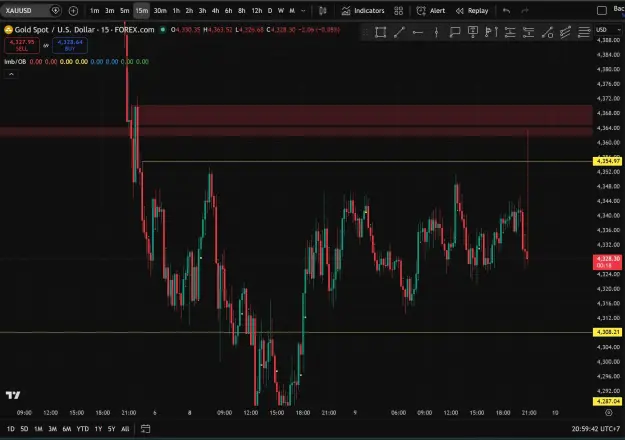
Task: Select the Fib Retracement tool
Action: click(x=584, y=32)
